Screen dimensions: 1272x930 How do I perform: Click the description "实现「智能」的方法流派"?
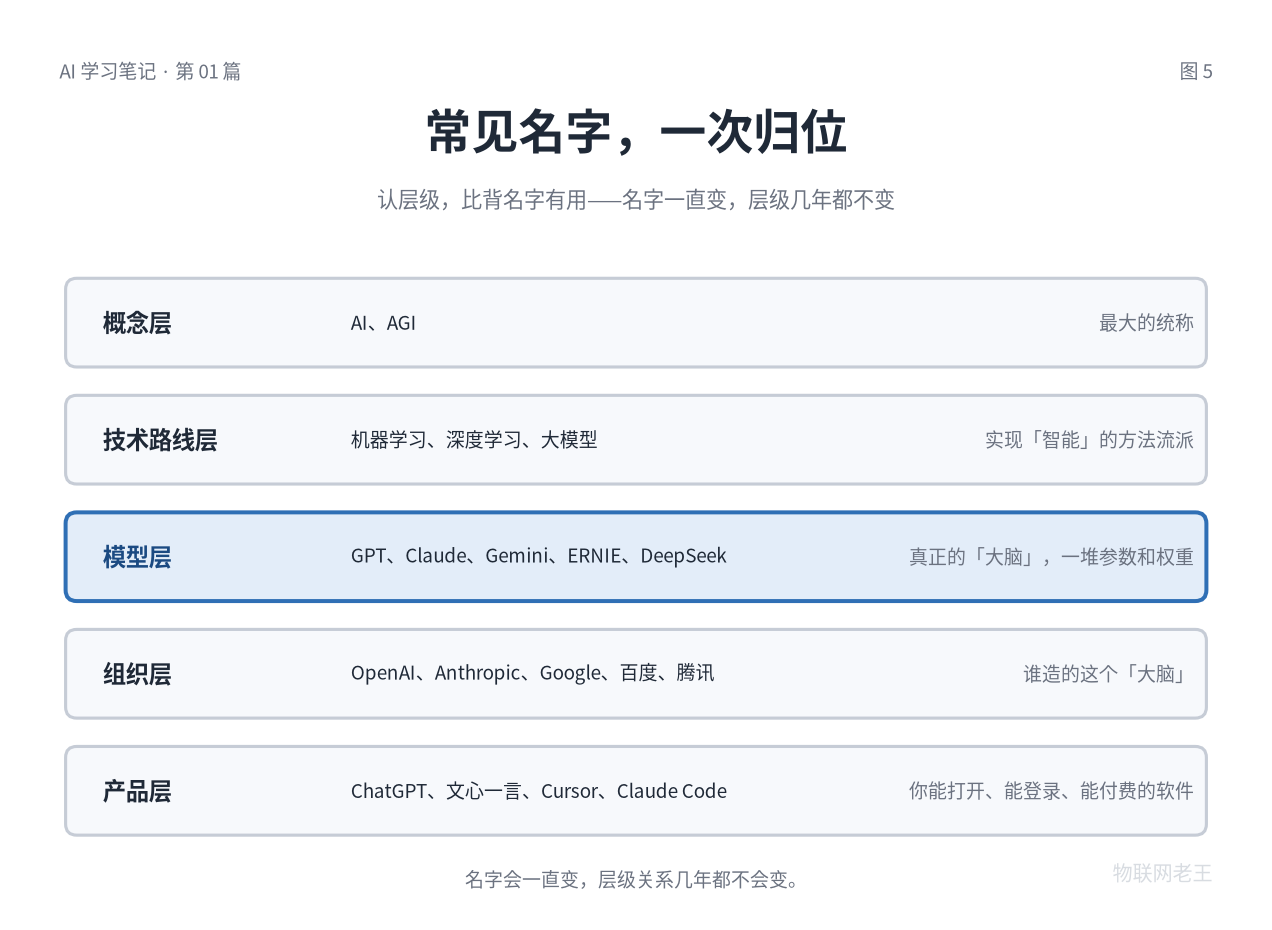coord(1089,440)
